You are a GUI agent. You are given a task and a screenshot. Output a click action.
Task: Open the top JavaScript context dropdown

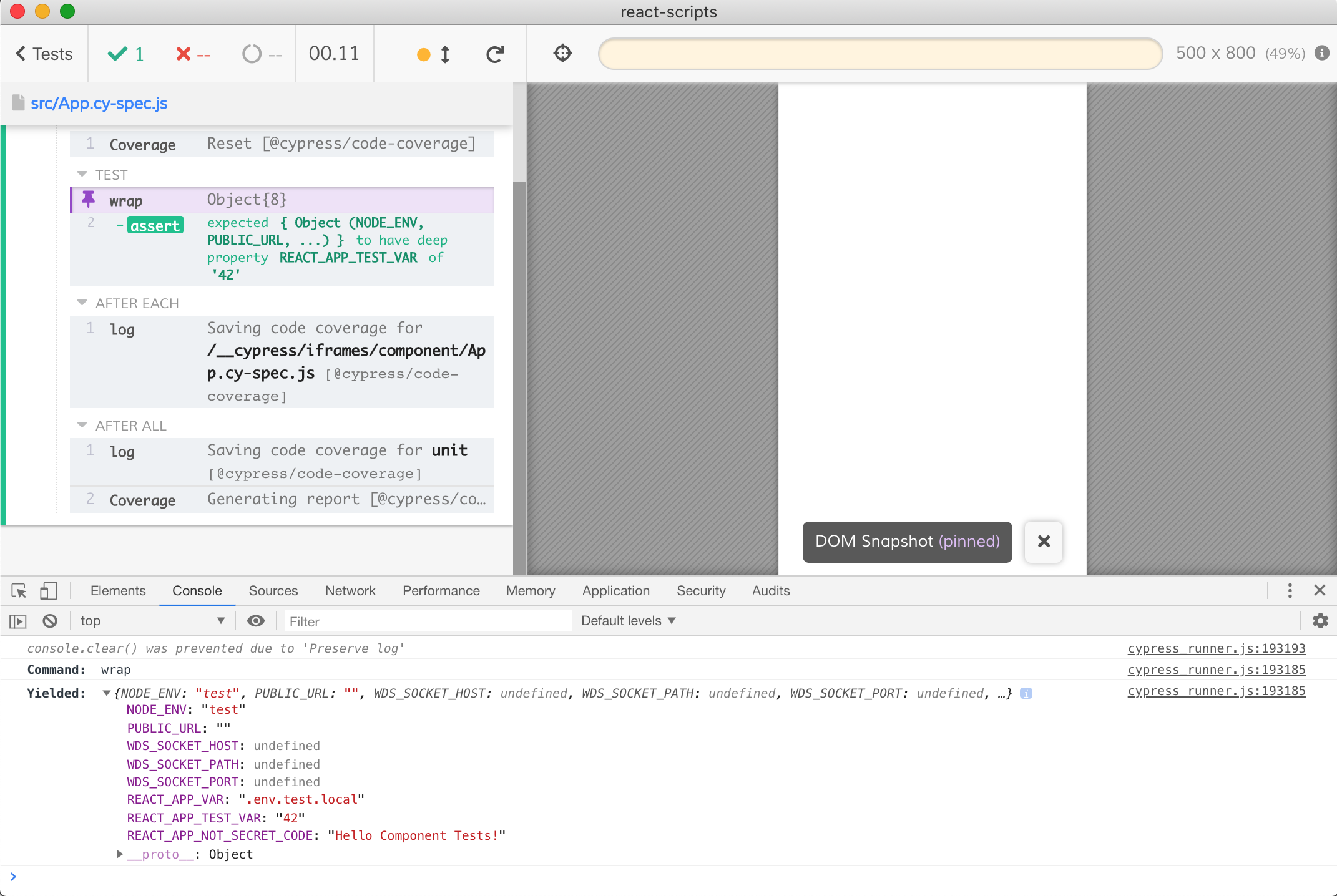[152, 621]
